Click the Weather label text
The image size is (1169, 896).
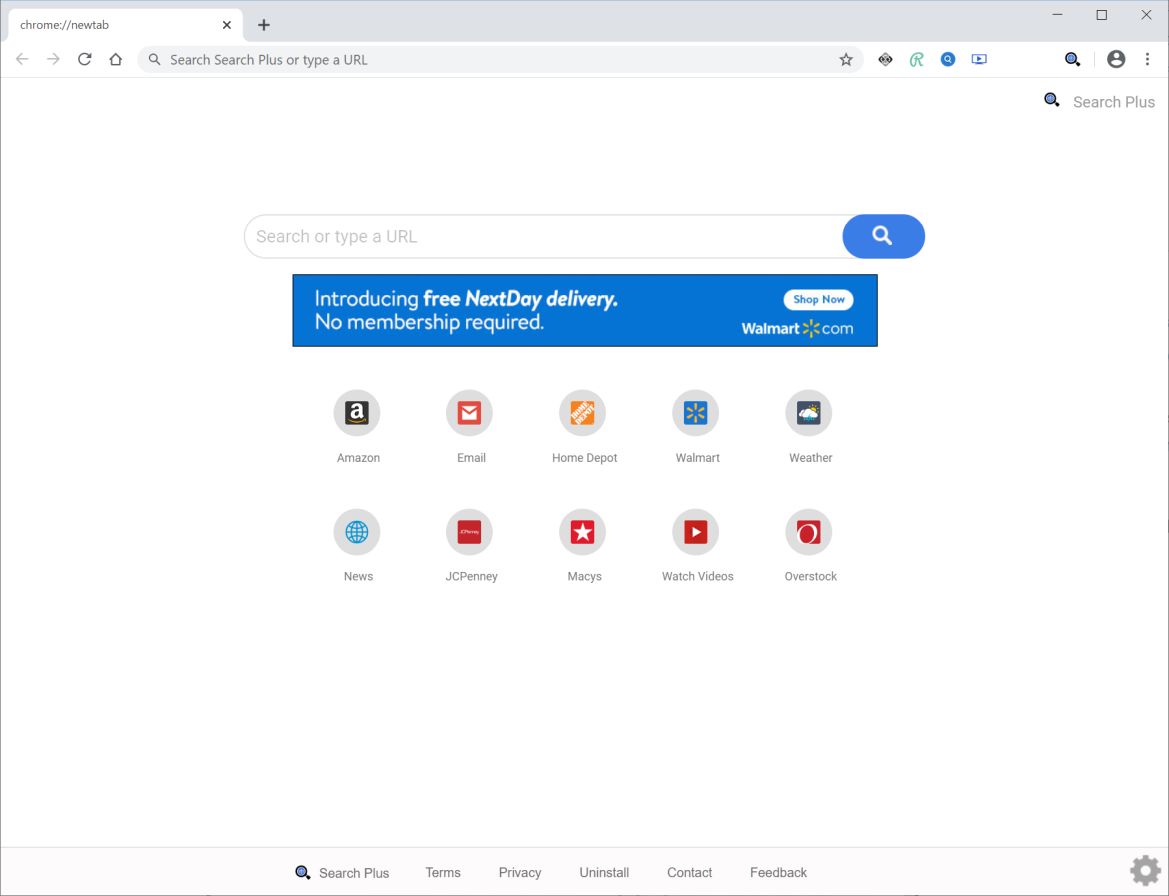(810, 458)
